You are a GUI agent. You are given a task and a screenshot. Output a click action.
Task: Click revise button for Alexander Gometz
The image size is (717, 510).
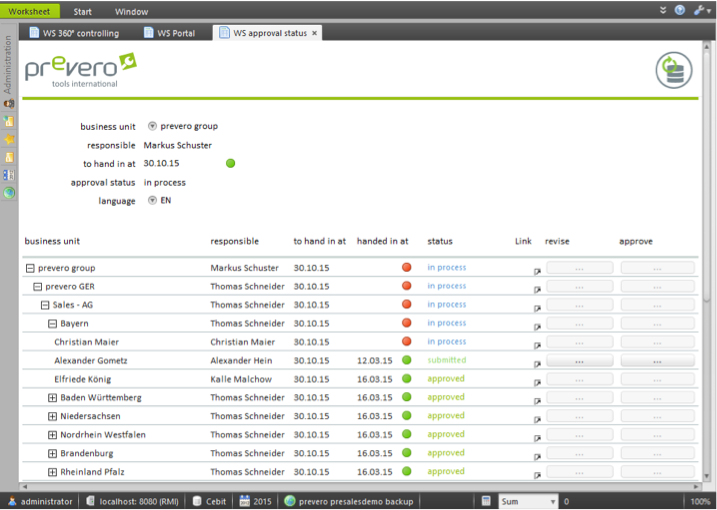coord(579,361)
